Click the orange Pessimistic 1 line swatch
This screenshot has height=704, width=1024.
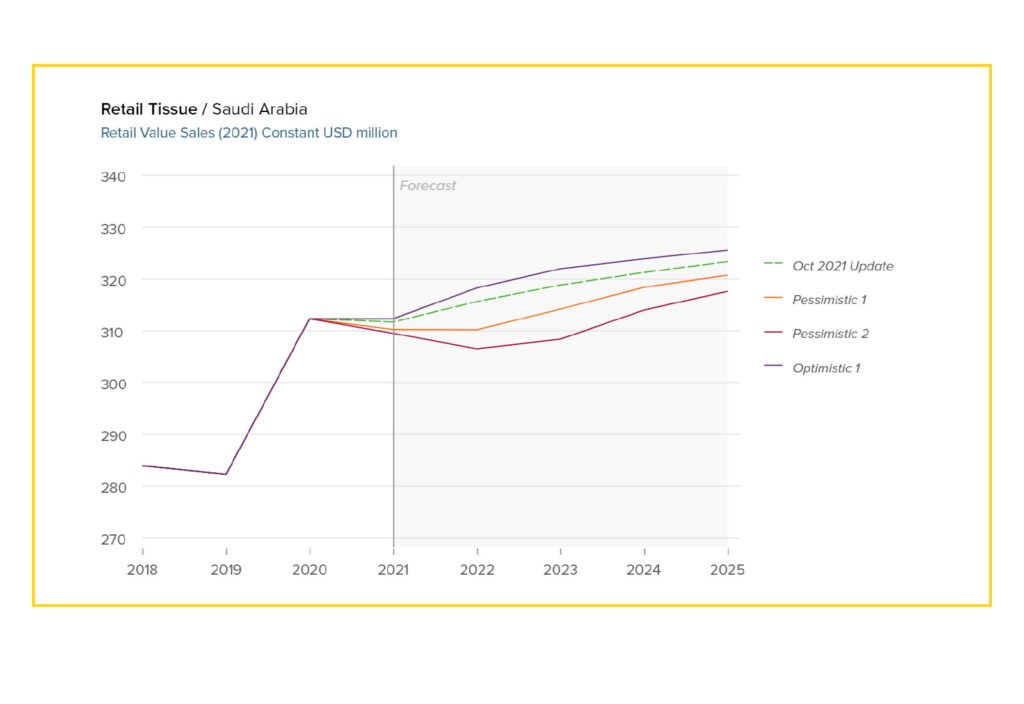(x=773, y=298)
